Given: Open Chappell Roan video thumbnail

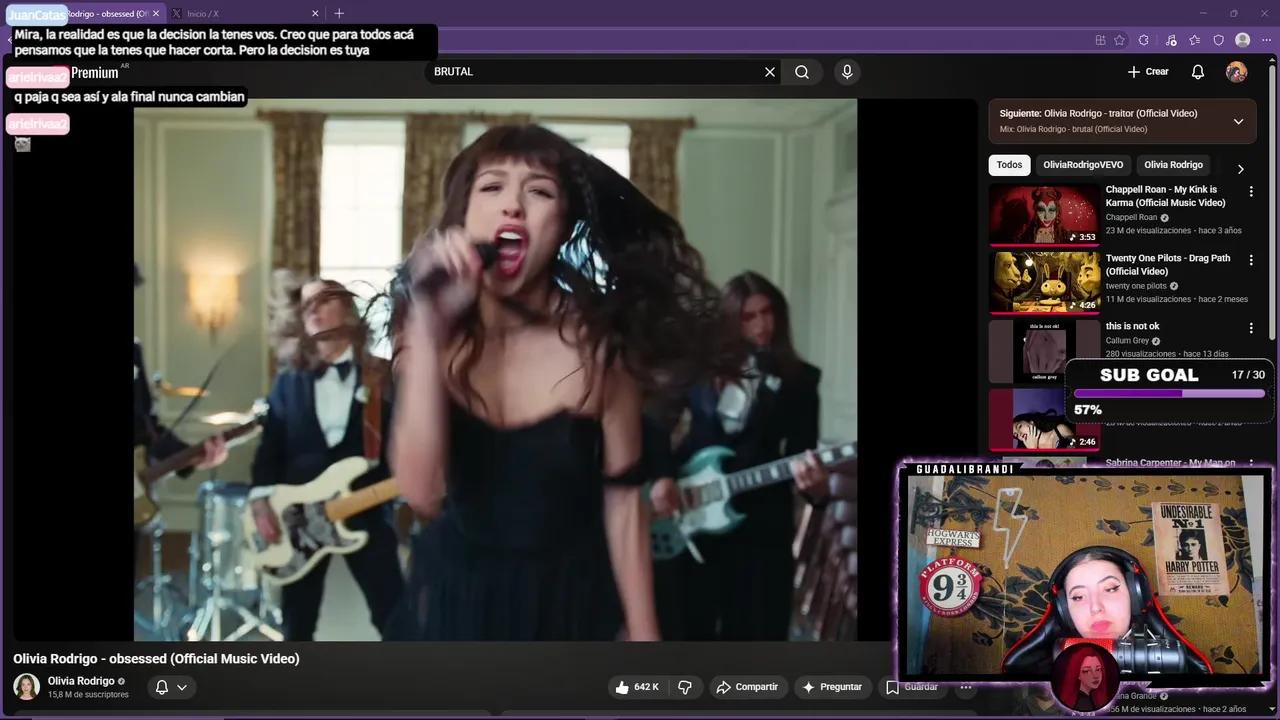Looking at the screenshot, I should click(x=1044, y=214).
